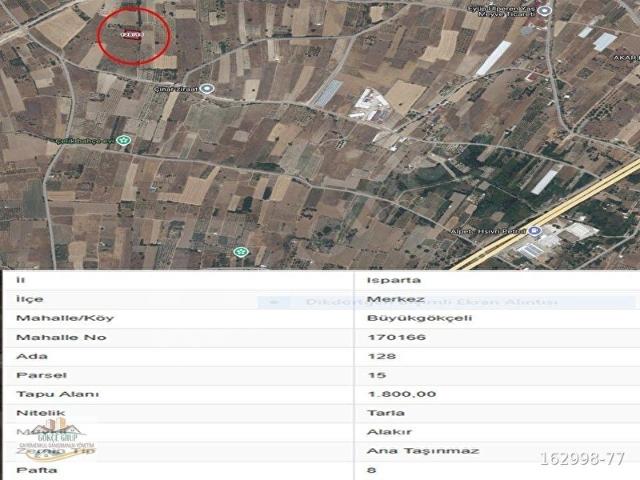Screen dimensions: 640x480
Task: Click the Ada label
Action: 32,356
